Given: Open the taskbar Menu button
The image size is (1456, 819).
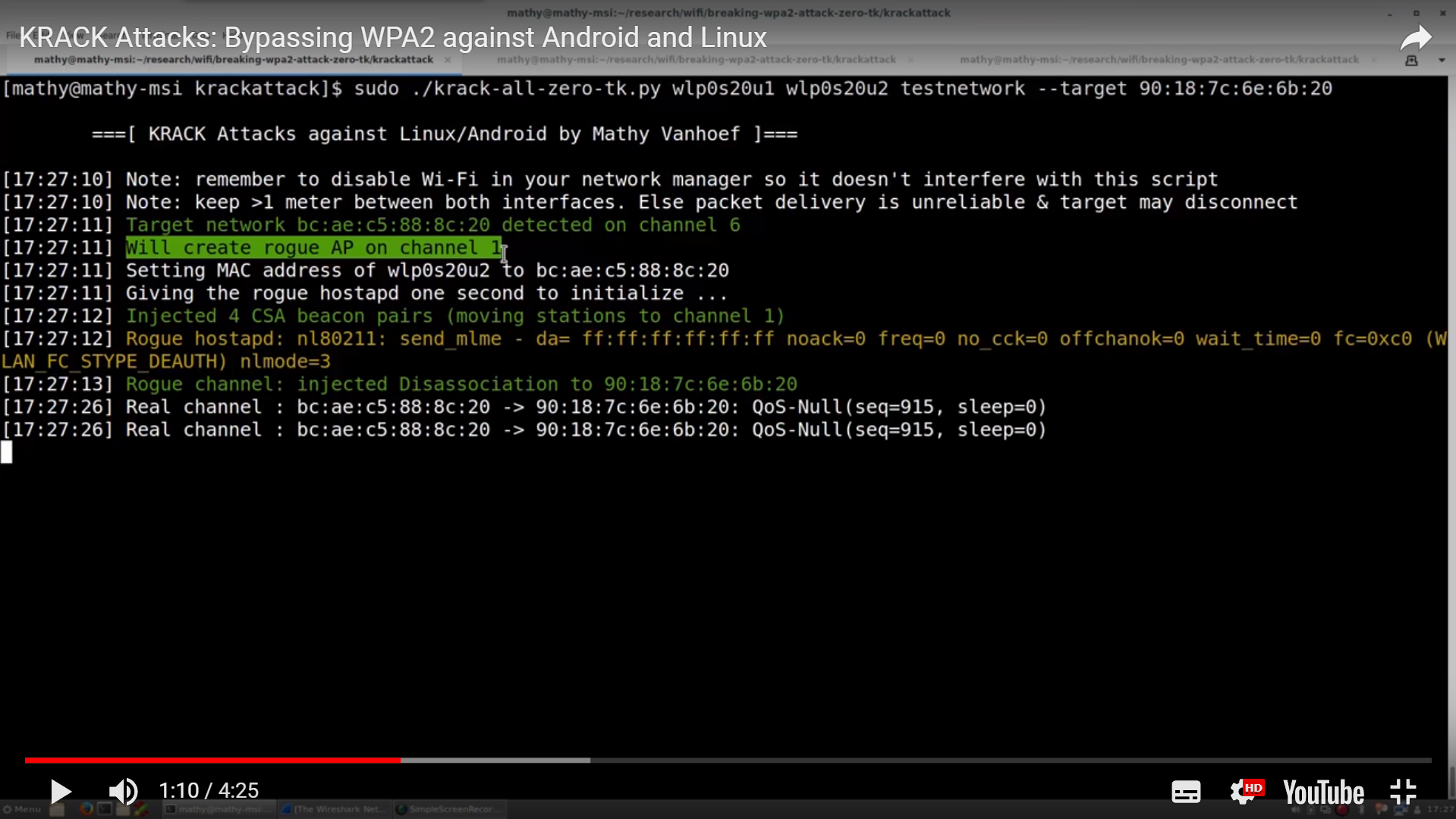Looking at the screenshot, I should point(21,809).
